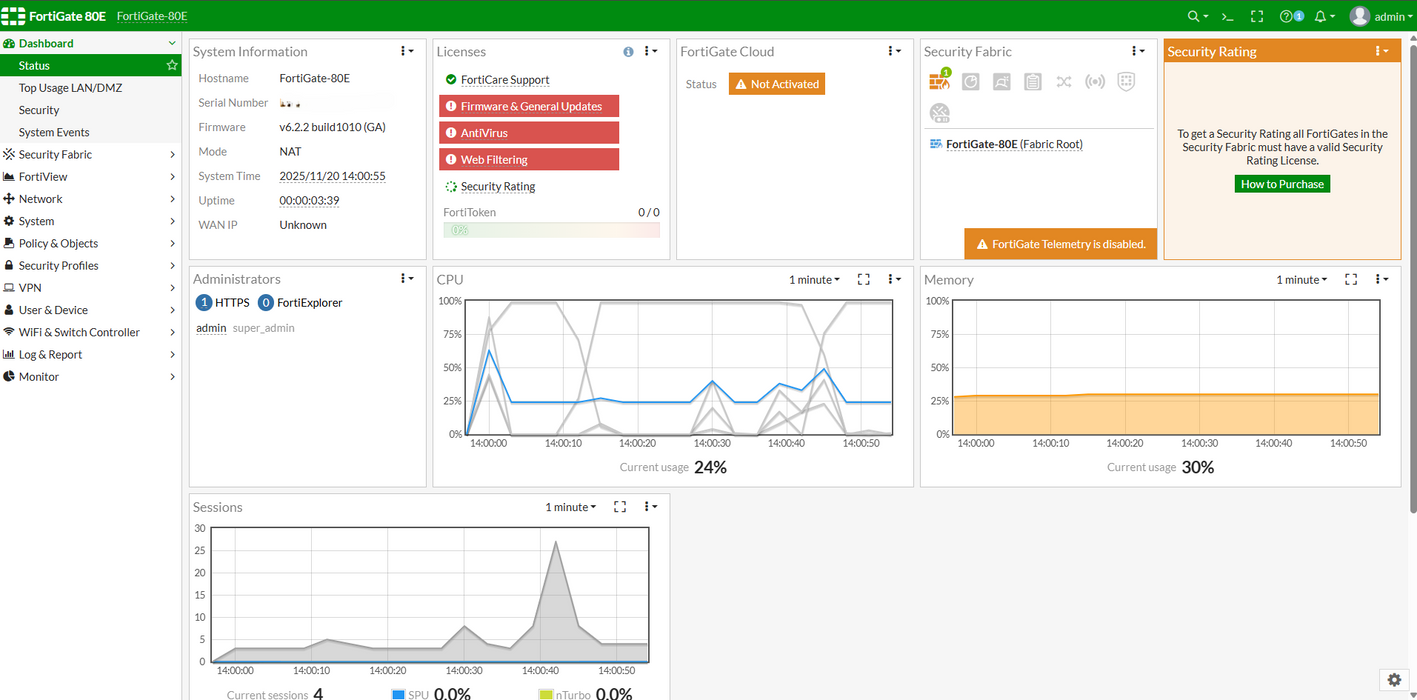
Task: Open the CPU time range dropdown
Action: (x=814, y=280)
